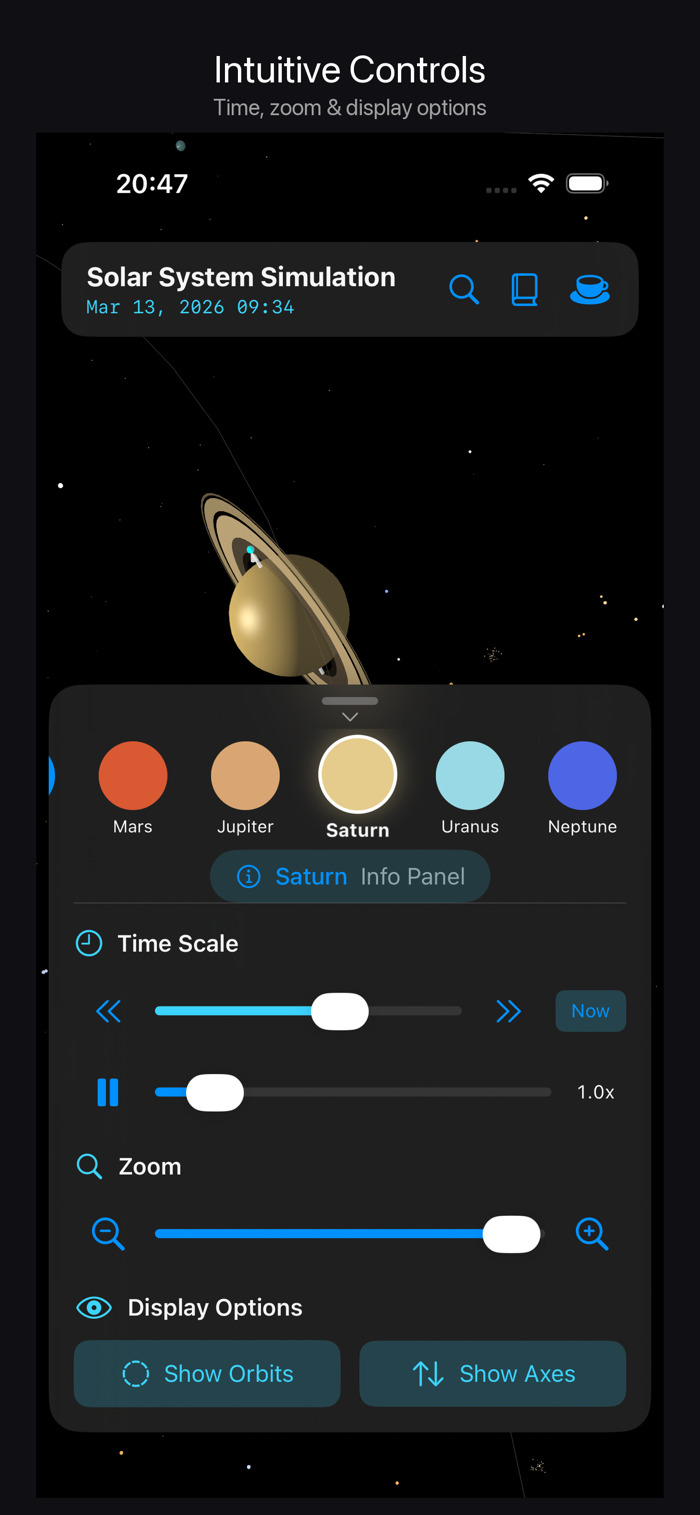Pause the simulation playback
The height and width of the screenshot is (1515, 700).
[108, 1092]
